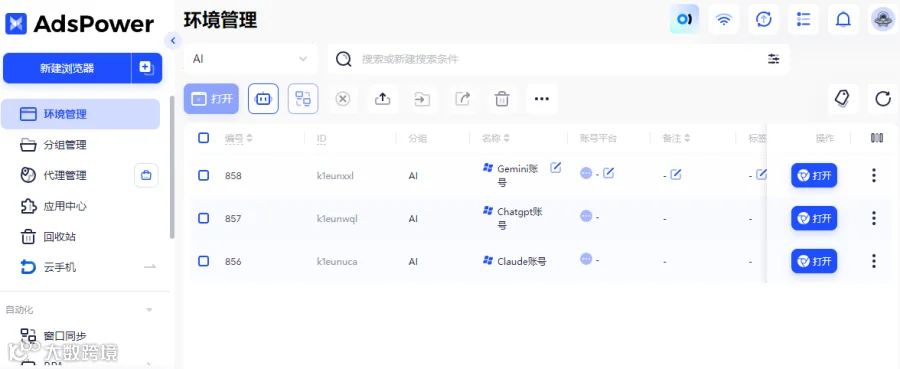Image resolution: width=900 pixels, height=369 pixels.
Task: Check the checkbox for profile 858
Action: [x=203, y=175]
